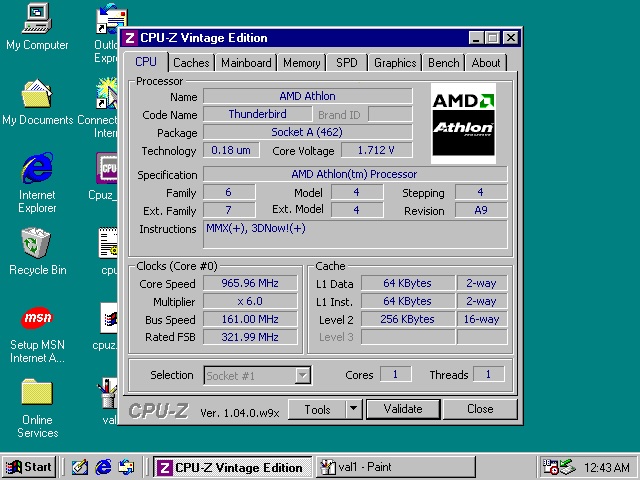Click the empty Brand ID field

(390, 114)
